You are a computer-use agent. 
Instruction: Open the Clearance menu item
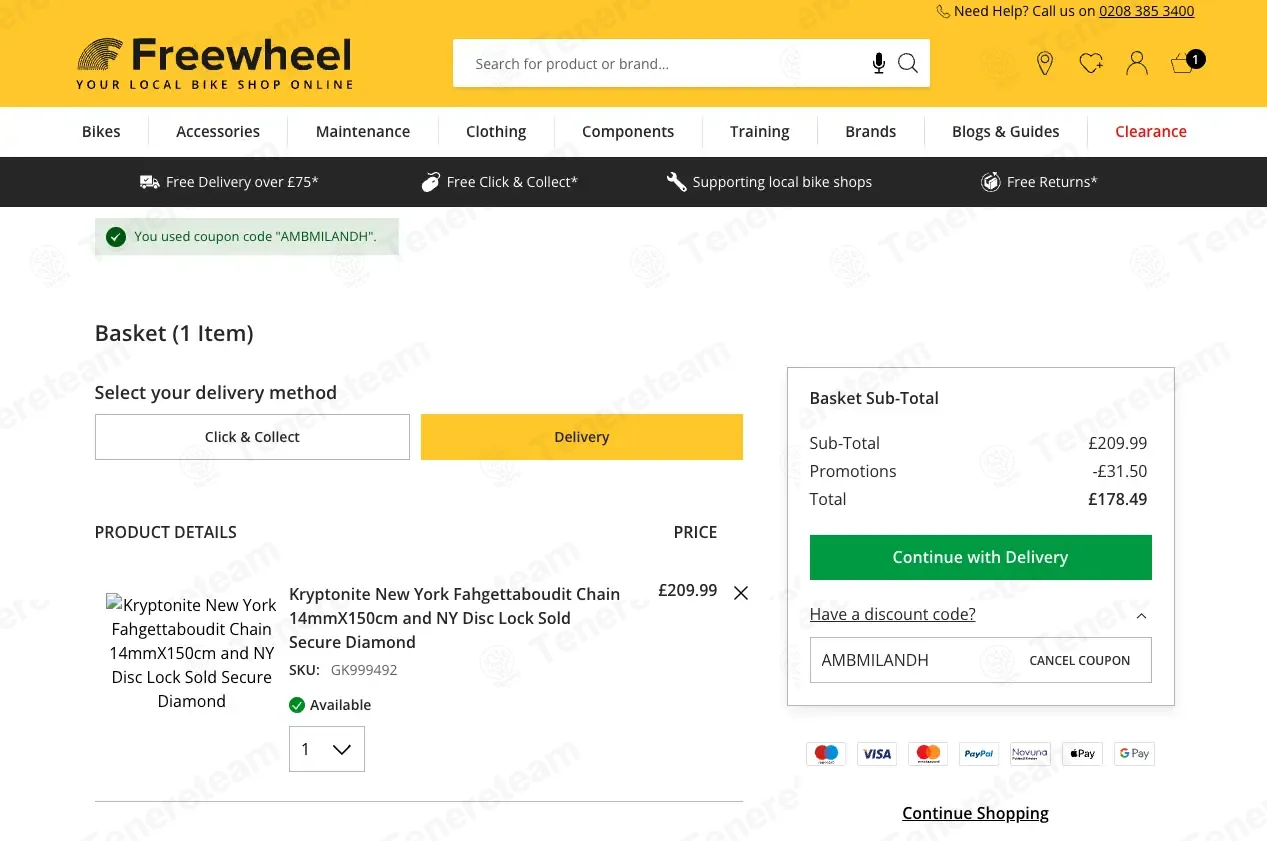coord(1151,132)
